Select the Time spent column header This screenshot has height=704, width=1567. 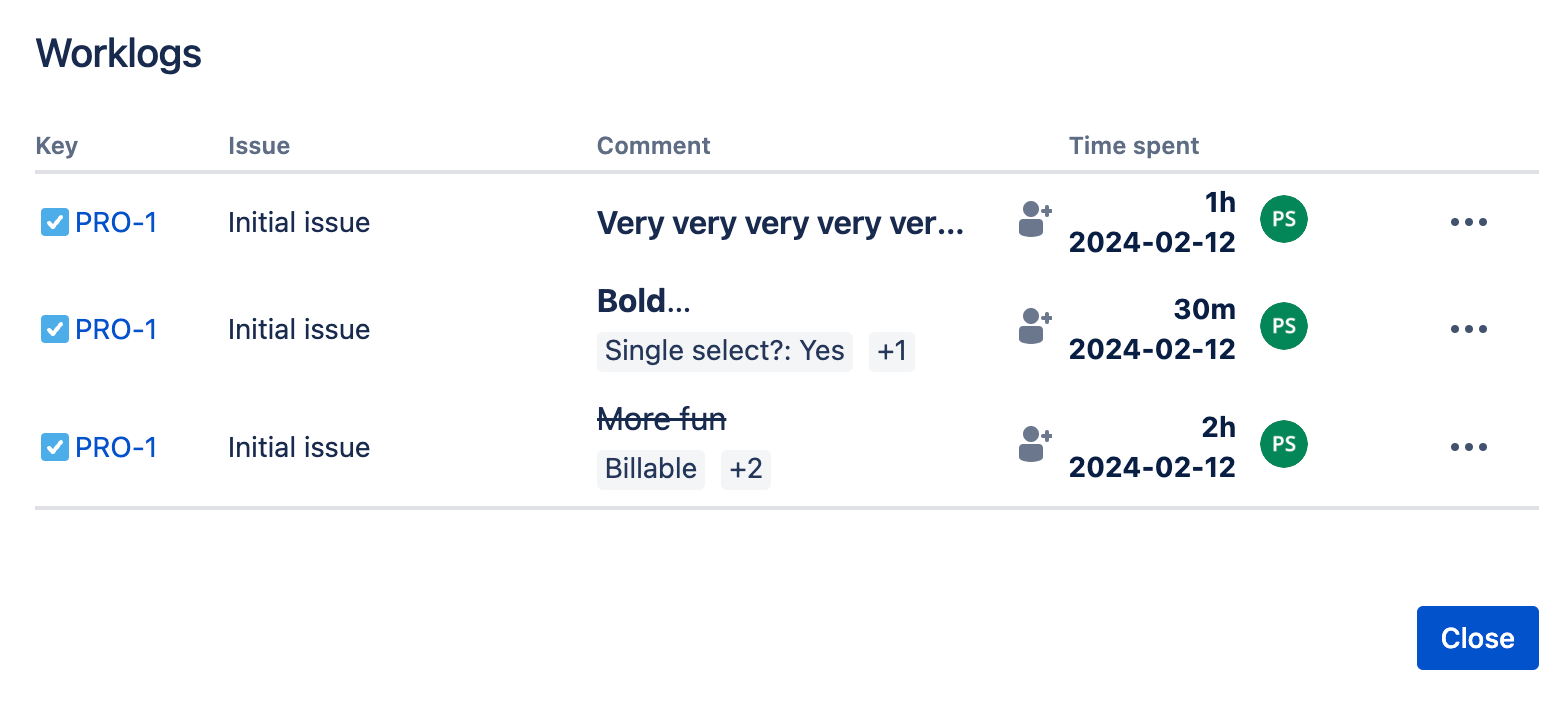(1133, 145)
